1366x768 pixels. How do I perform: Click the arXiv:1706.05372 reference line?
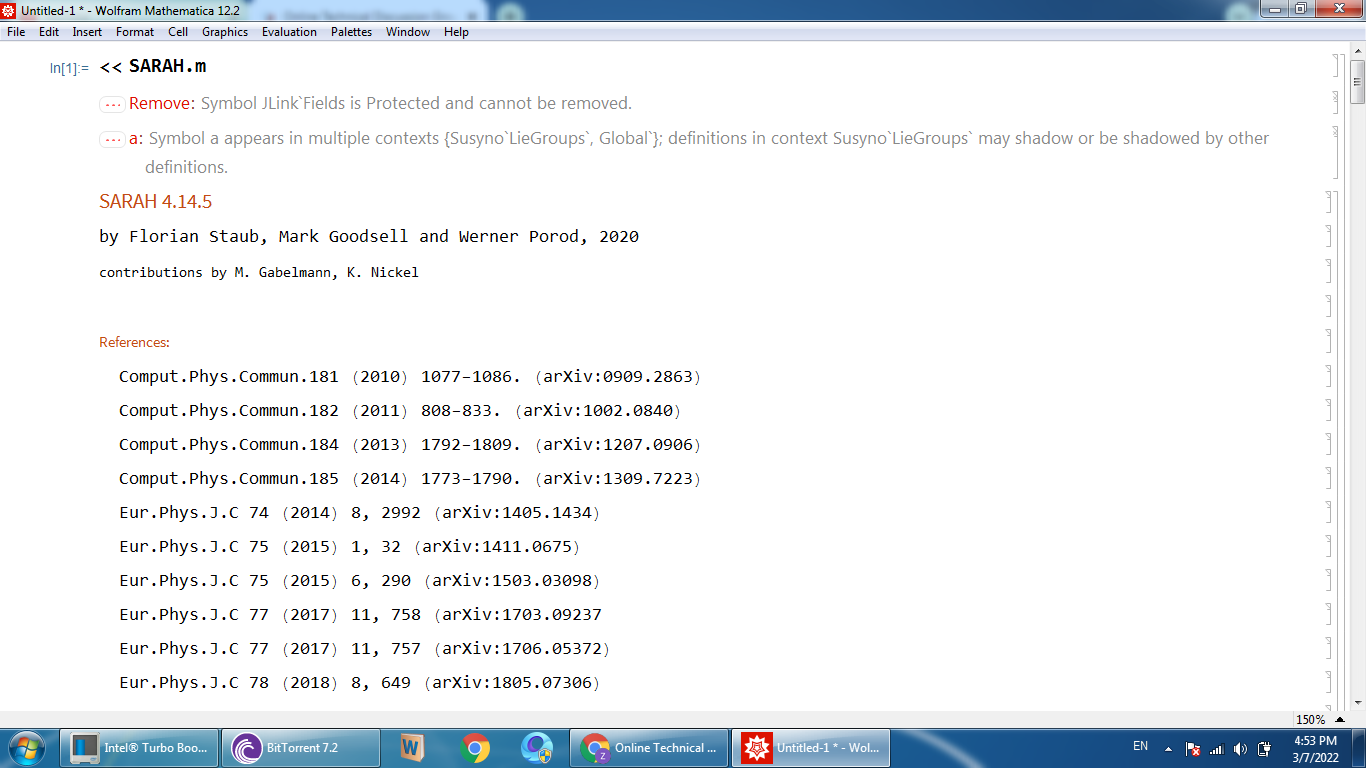(x=365, y=649)
